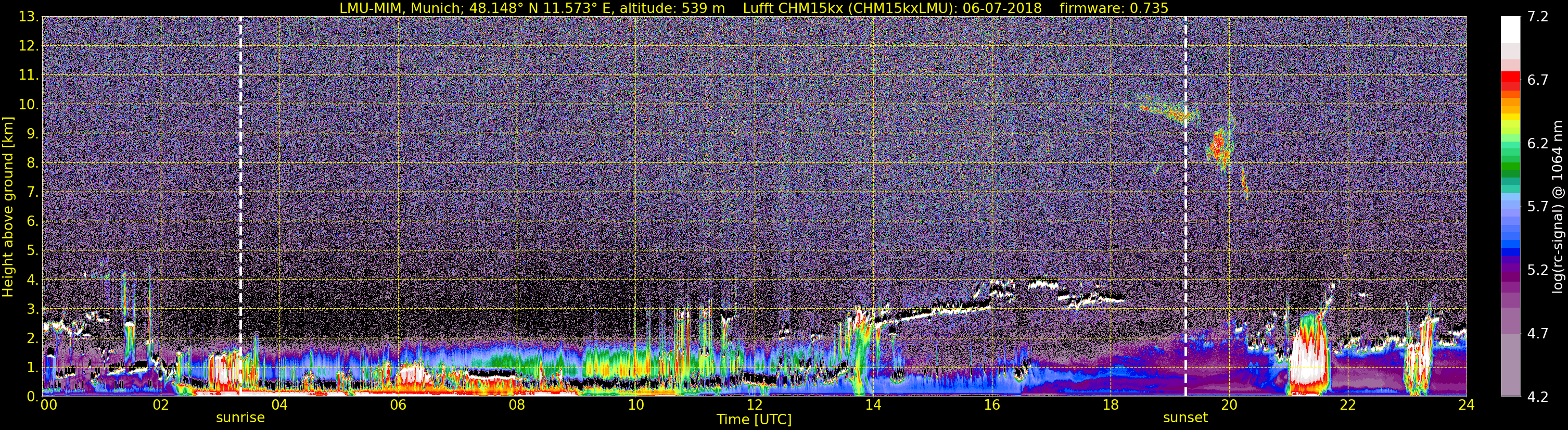Click the height axis tick label '8.'

(x=32, y=163)
